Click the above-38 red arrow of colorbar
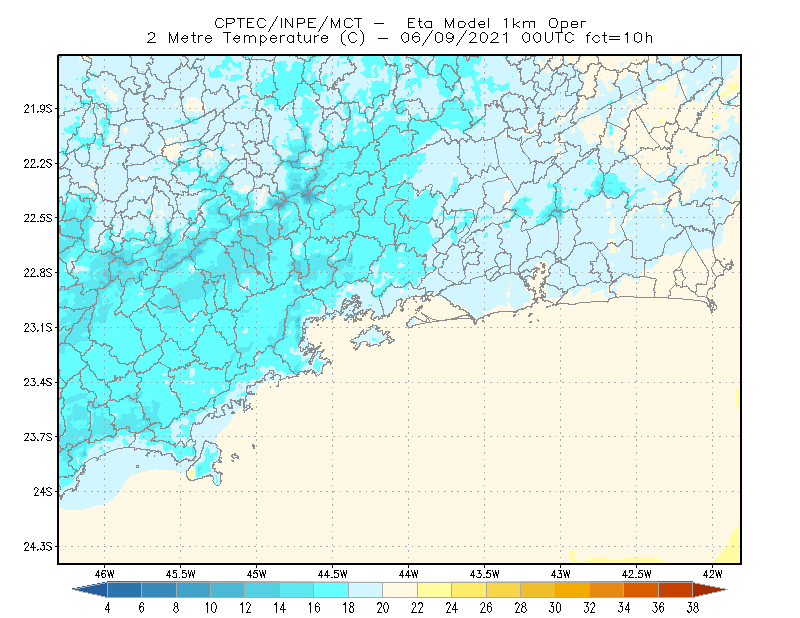Viewport: 800px width, 618px height. pos(710,590)
